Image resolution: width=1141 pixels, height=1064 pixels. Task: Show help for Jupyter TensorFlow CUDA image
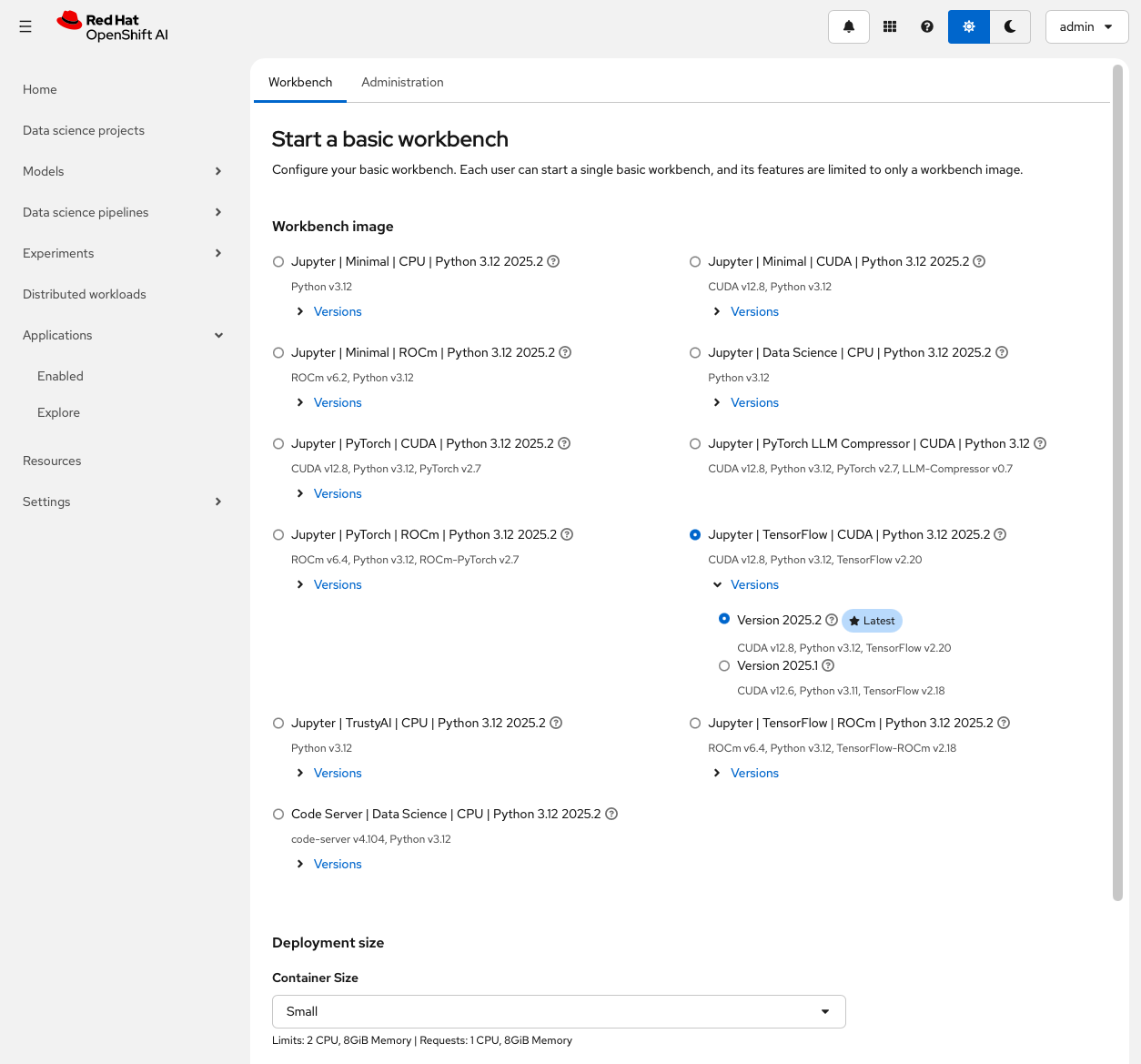tap(1000, 534)
